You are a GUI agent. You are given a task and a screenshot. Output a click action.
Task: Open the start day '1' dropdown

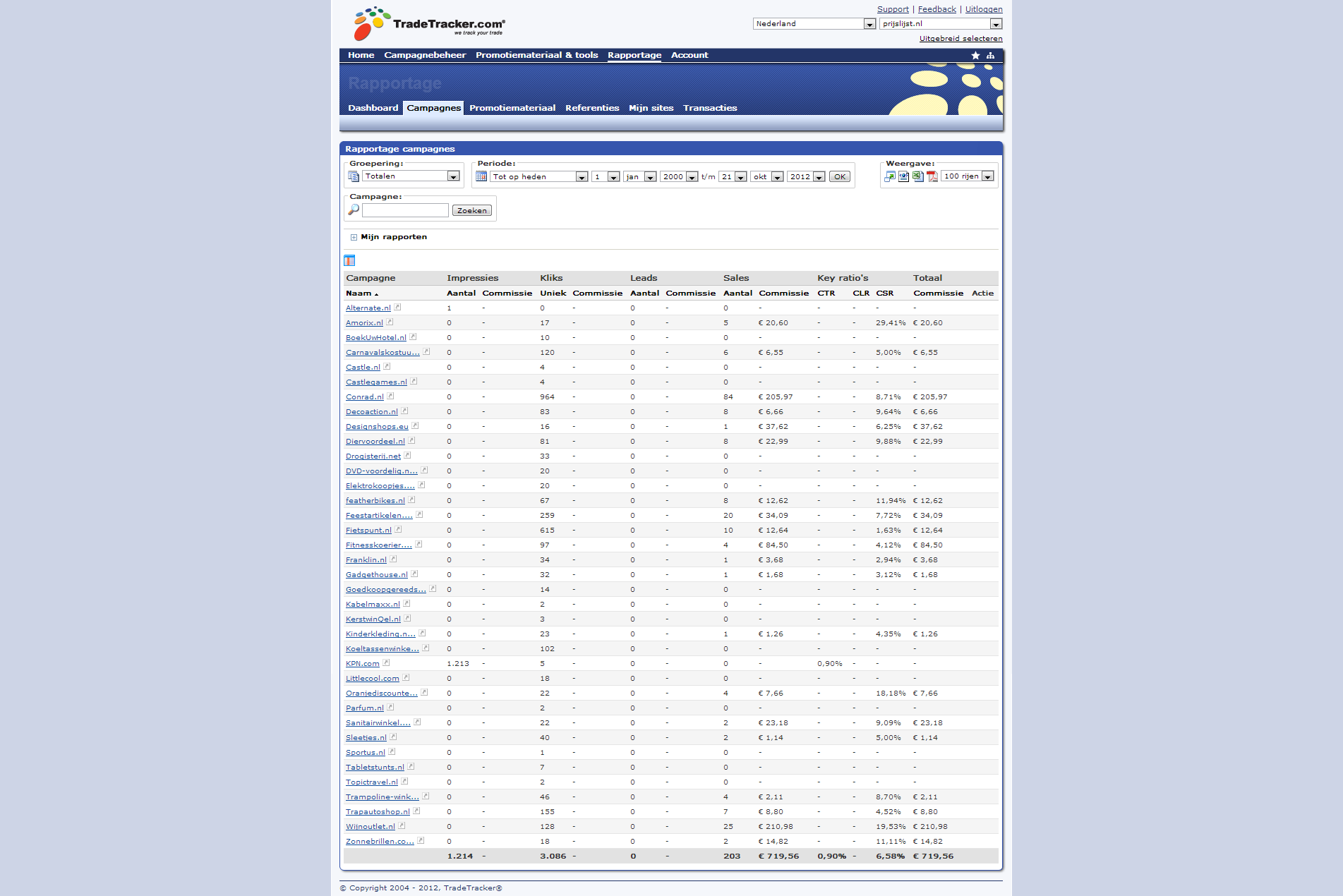tap(606, 176)
